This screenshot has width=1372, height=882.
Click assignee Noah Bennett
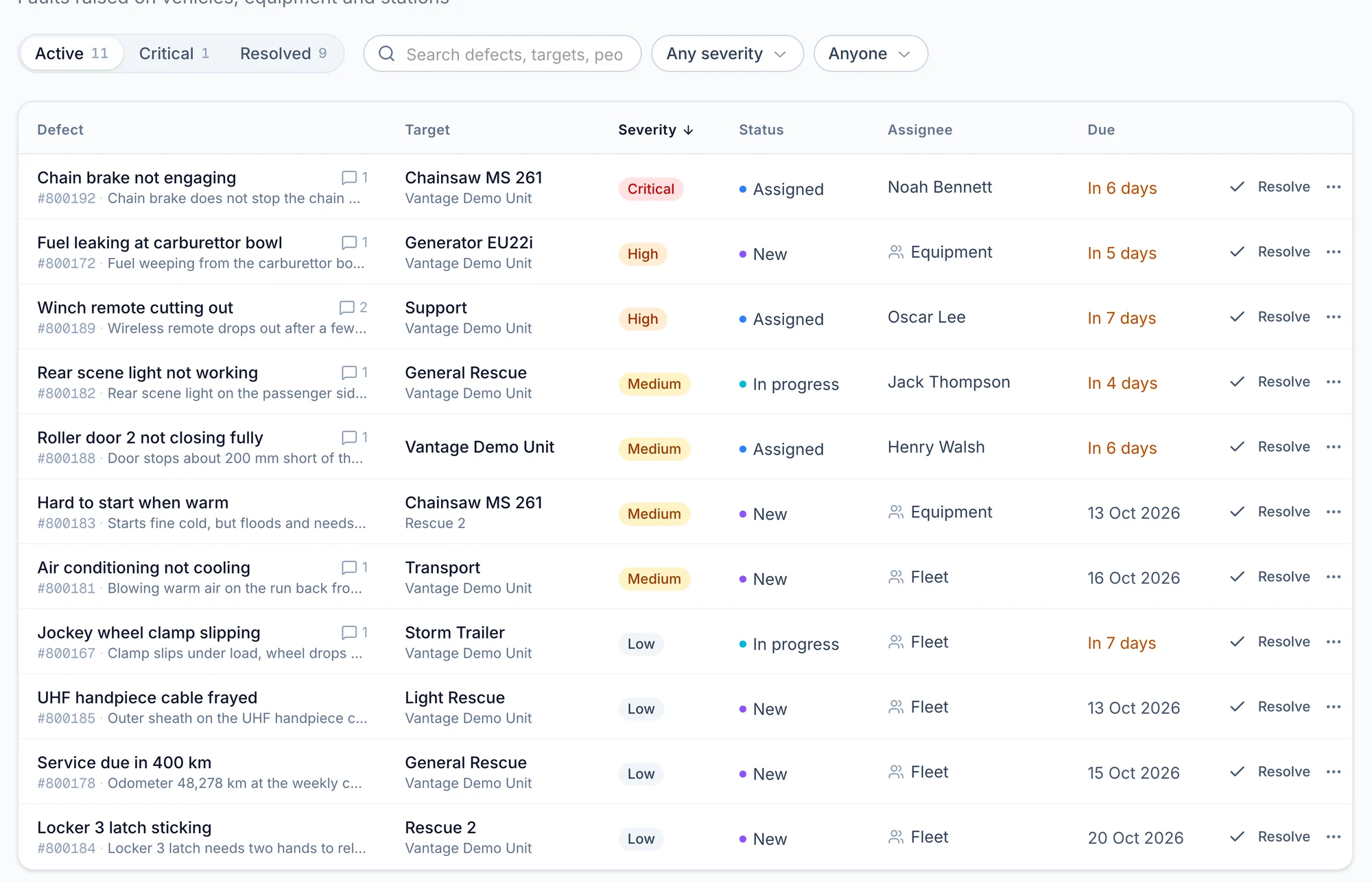[x=940, y=187]
